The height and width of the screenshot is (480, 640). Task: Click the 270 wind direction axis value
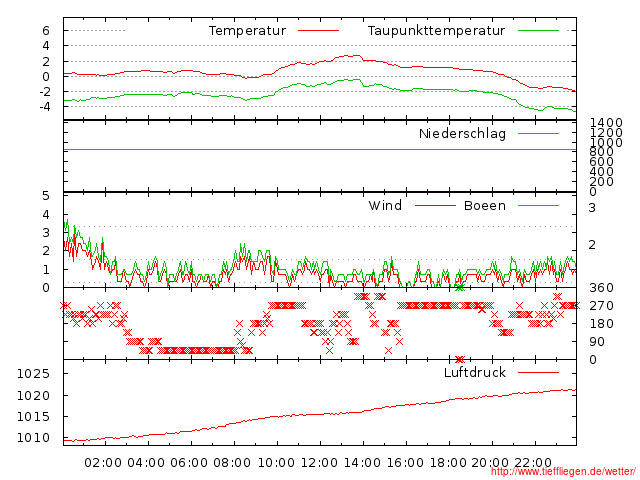601,306
